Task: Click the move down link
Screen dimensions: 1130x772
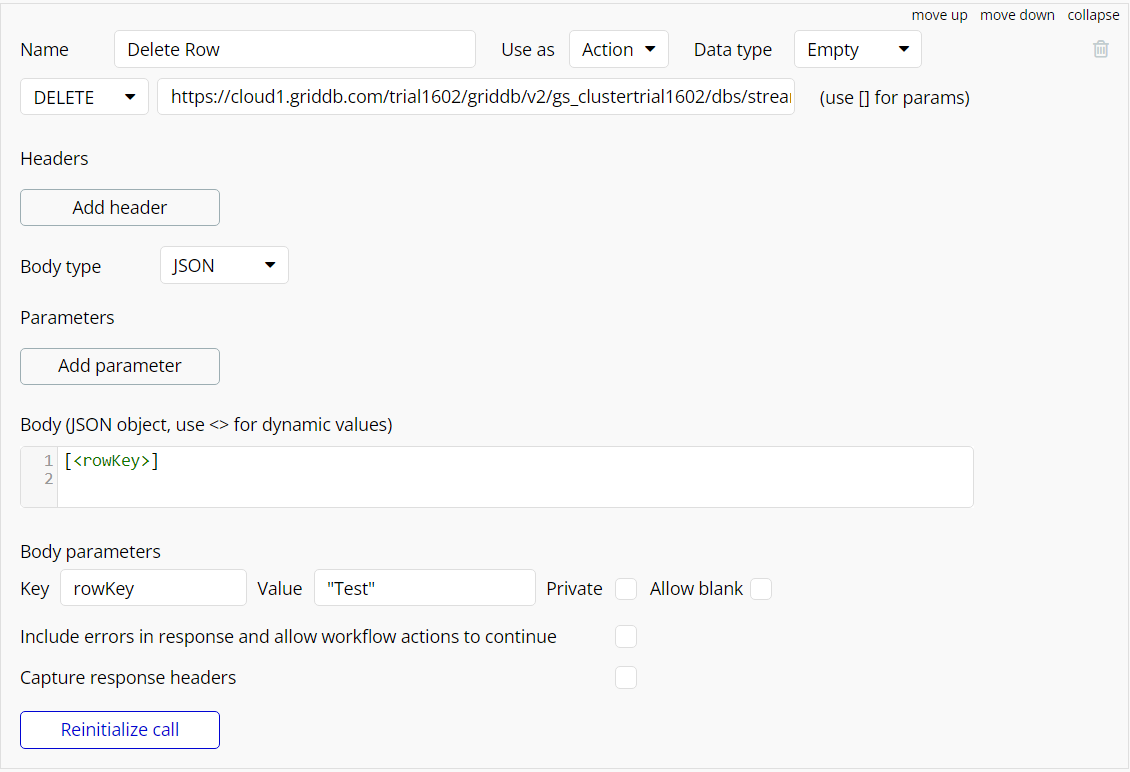Action: click(1017, 15)
